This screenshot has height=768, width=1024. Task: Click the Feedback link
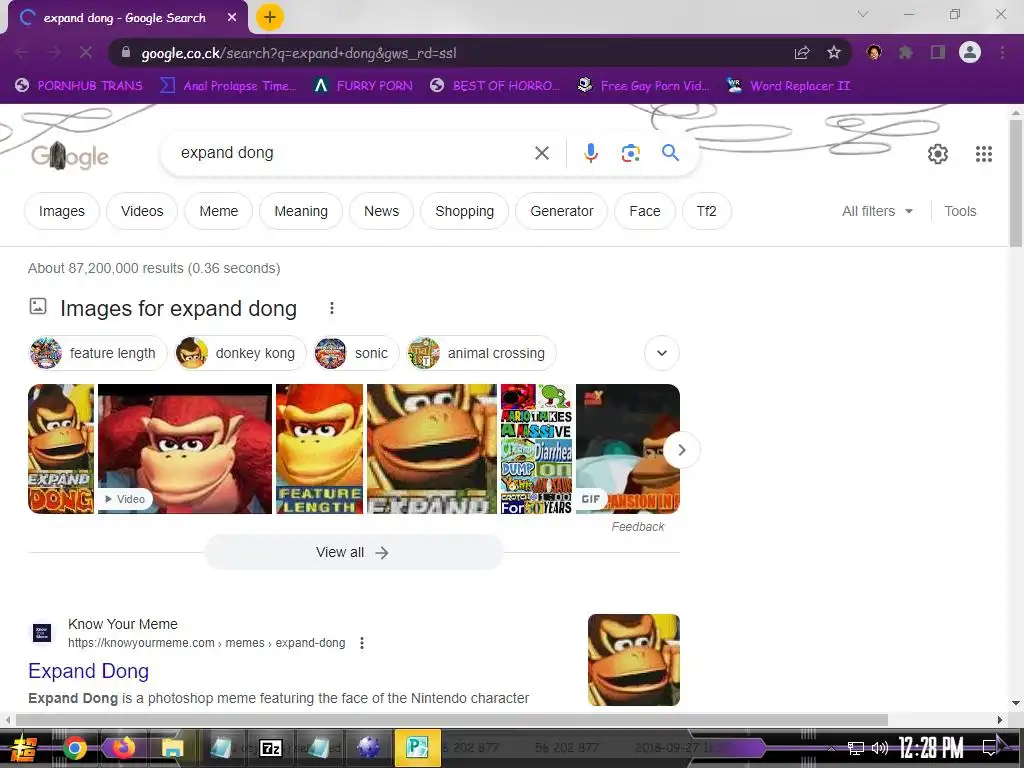pyautogui.click(x=637, y=526)
